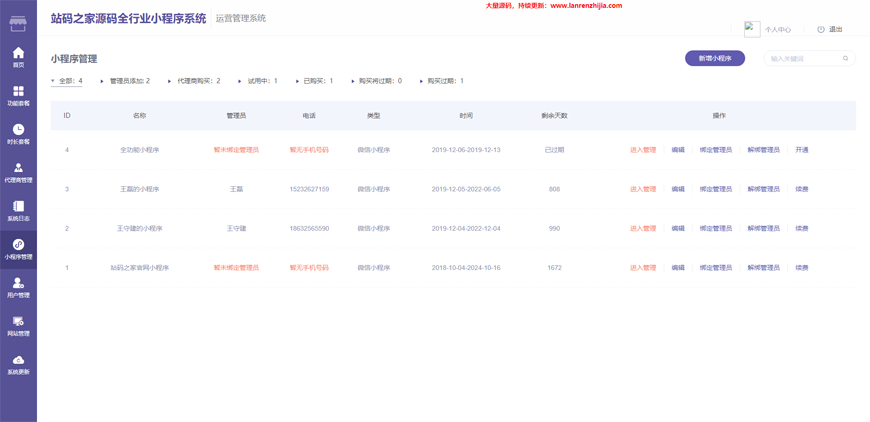870x422 pixels.
Task: Click 编辑 for 全功能小程序
Action: pyautogui.click(x=678, y=150)
